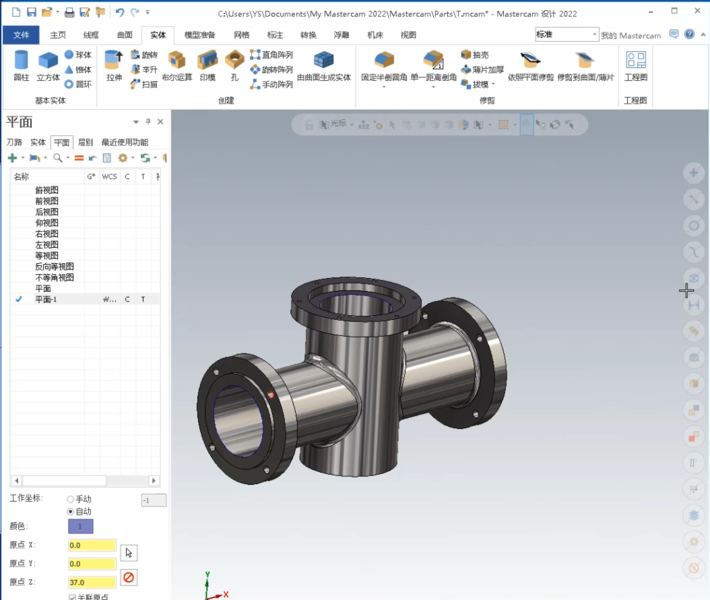Open 我的 Mastercam link
Viewport: 710px width, 600px height.
[631, 35]
